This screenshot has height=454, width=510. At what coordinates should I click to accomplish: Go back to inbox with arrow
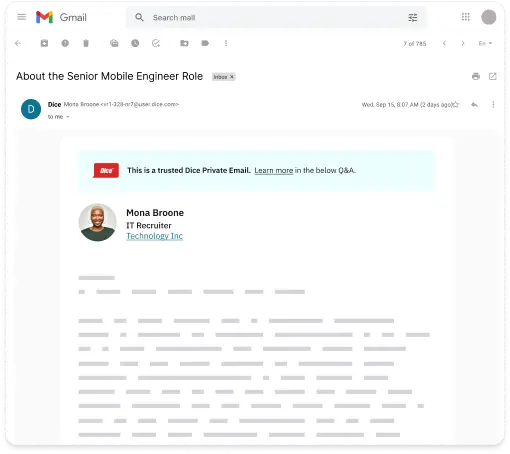point(18,43)
